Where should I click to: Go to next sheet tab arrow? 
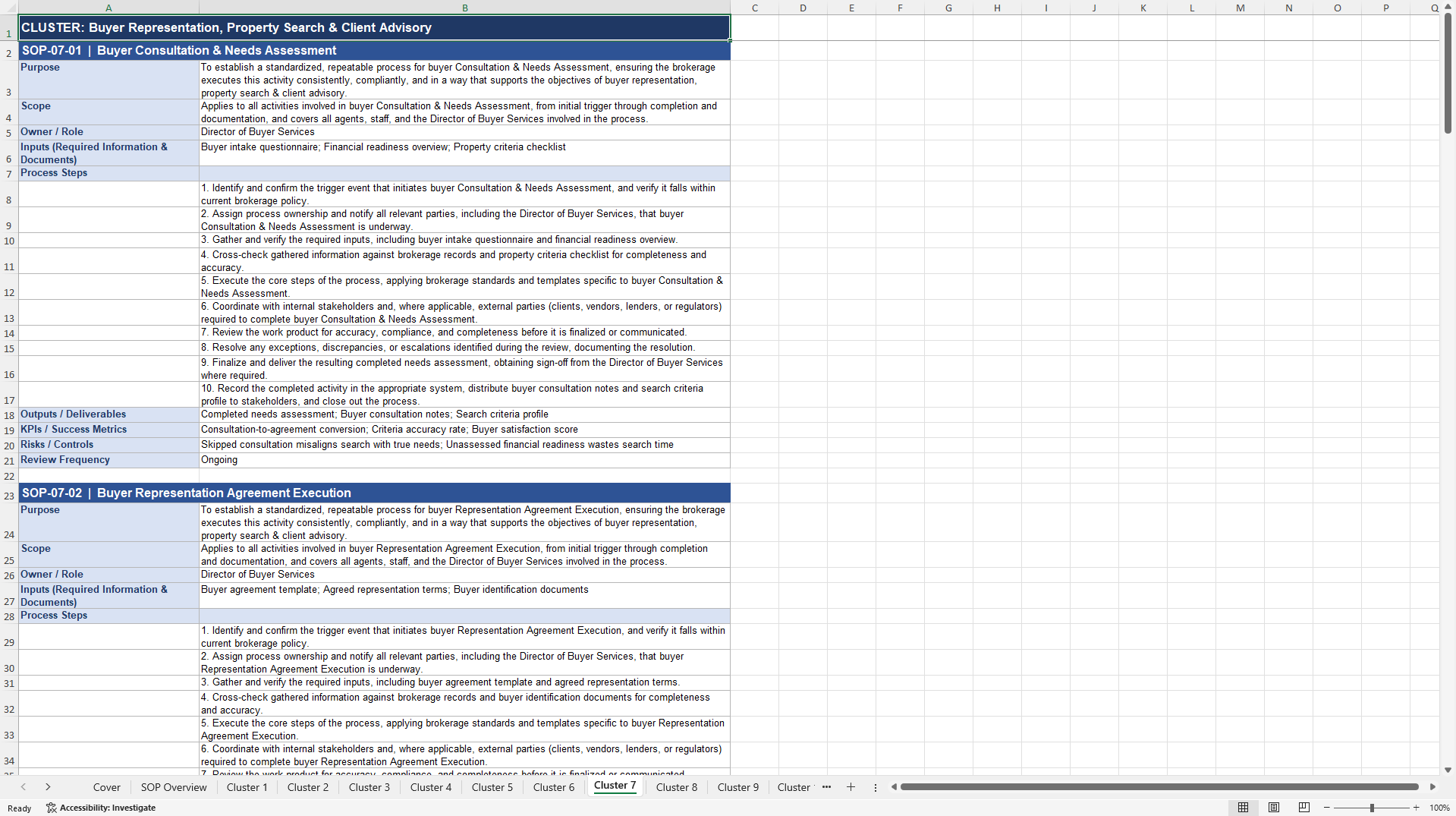(x=48, y=787)
